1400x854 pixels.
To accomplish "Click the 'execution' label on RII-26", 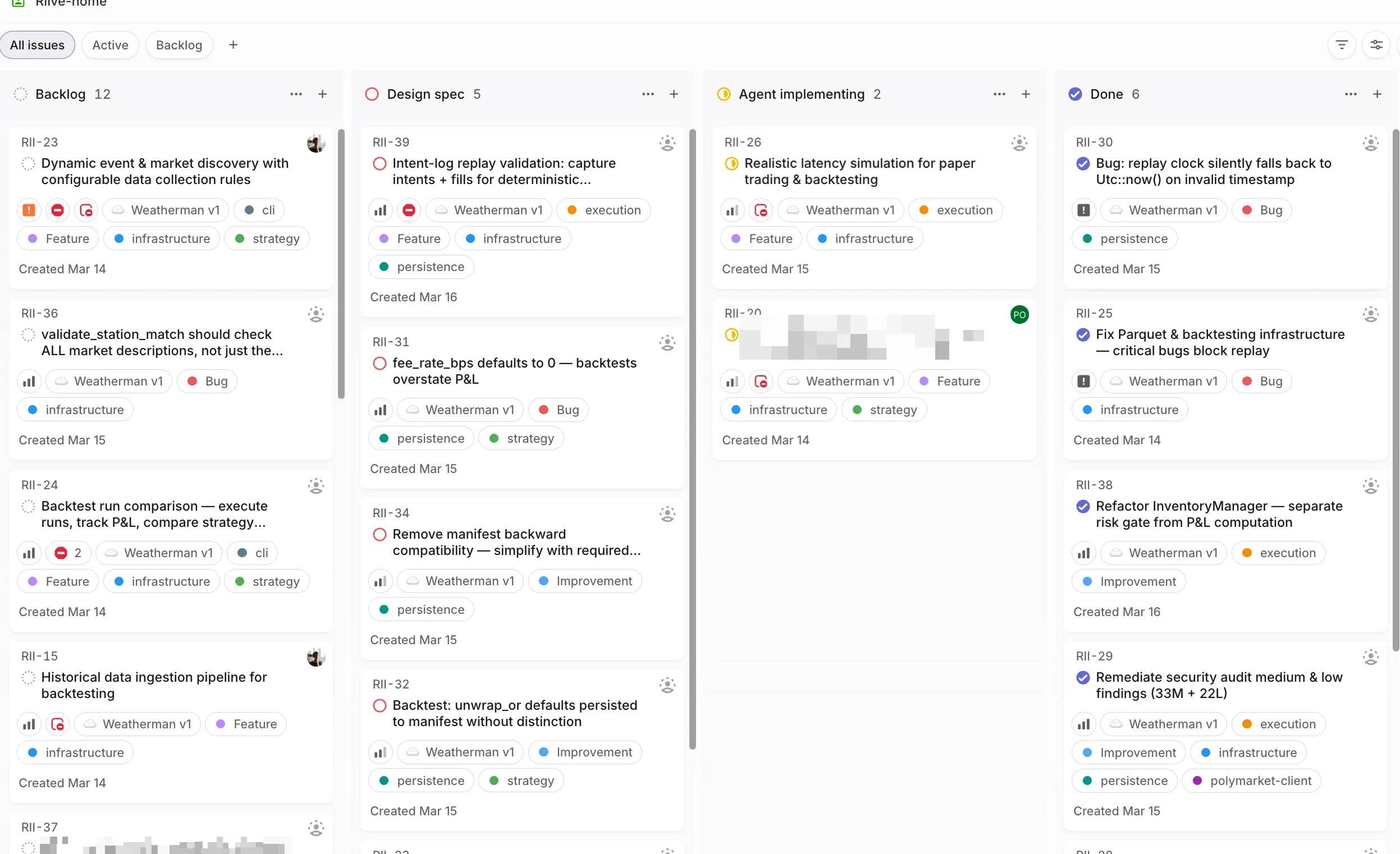I will (955, 210).
